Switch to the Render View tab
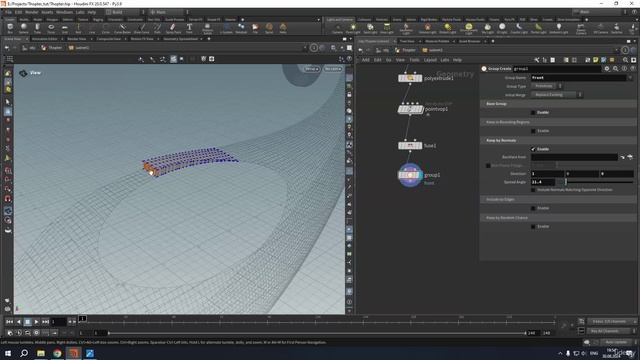The image size is (640, 360). (x=77, y=39)
